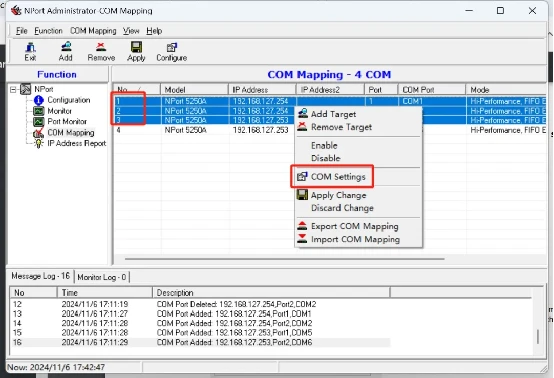Click the Port Monitor icon in tree
Image resolution: width=554 pixels, height=378 pixels.
click(x=39, y=122)
